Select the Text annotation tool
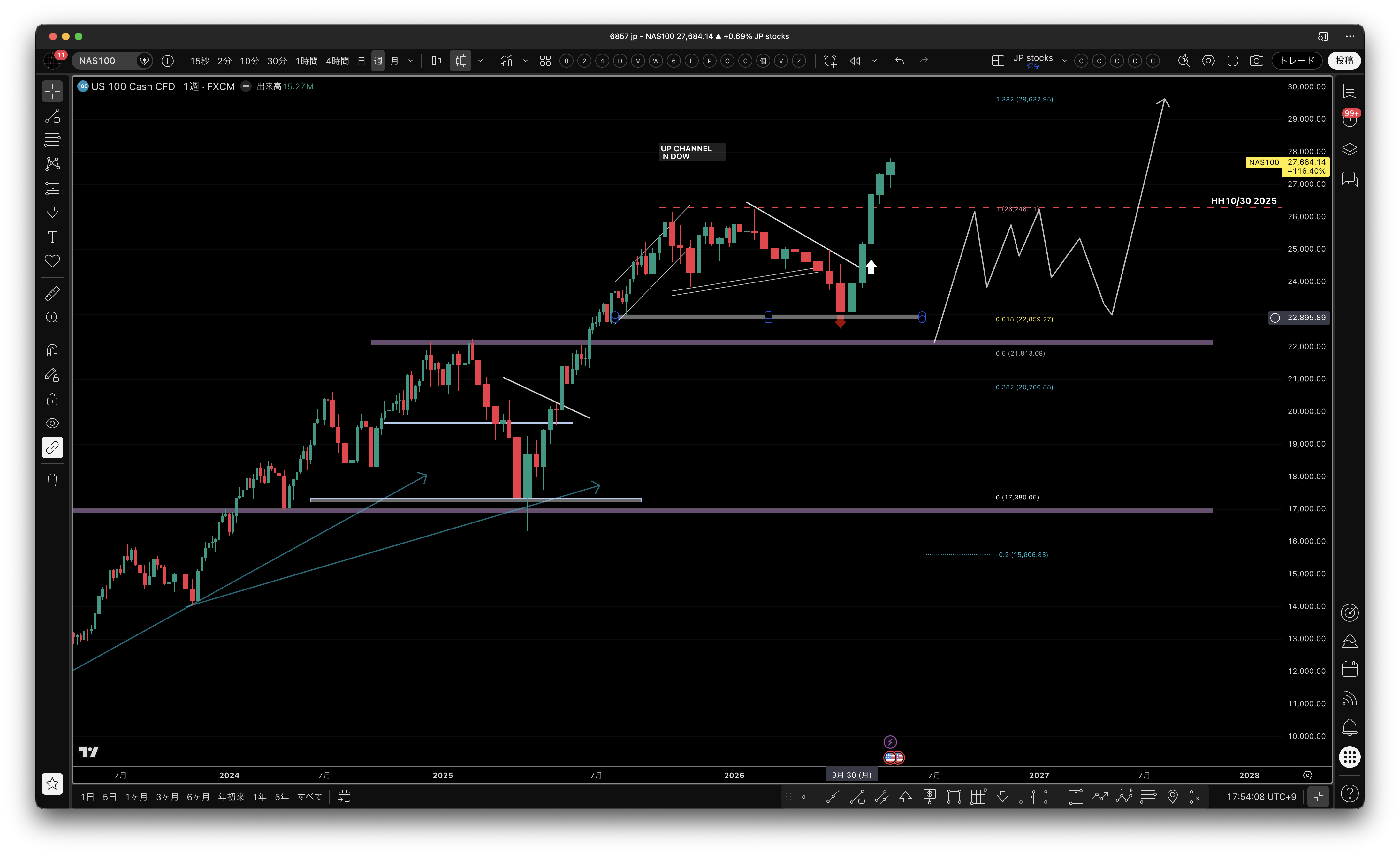 (52, 237)
